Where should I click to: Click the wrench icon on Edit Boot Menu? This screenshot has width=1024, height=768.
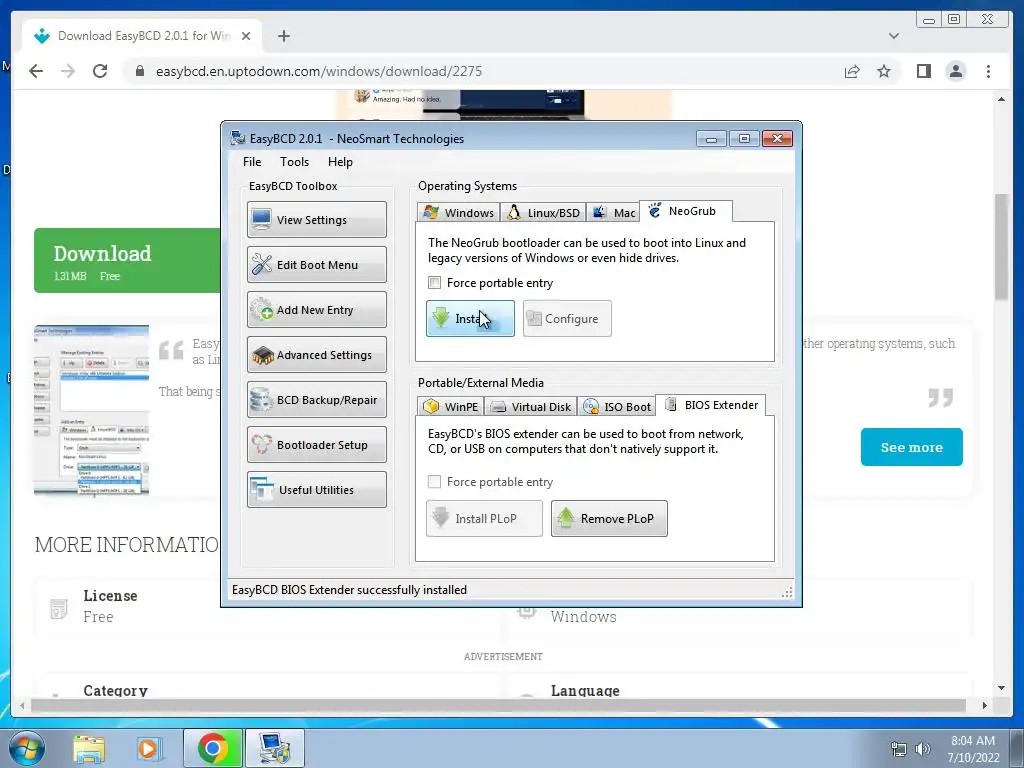pyautogui.click(x=261, y=264)
